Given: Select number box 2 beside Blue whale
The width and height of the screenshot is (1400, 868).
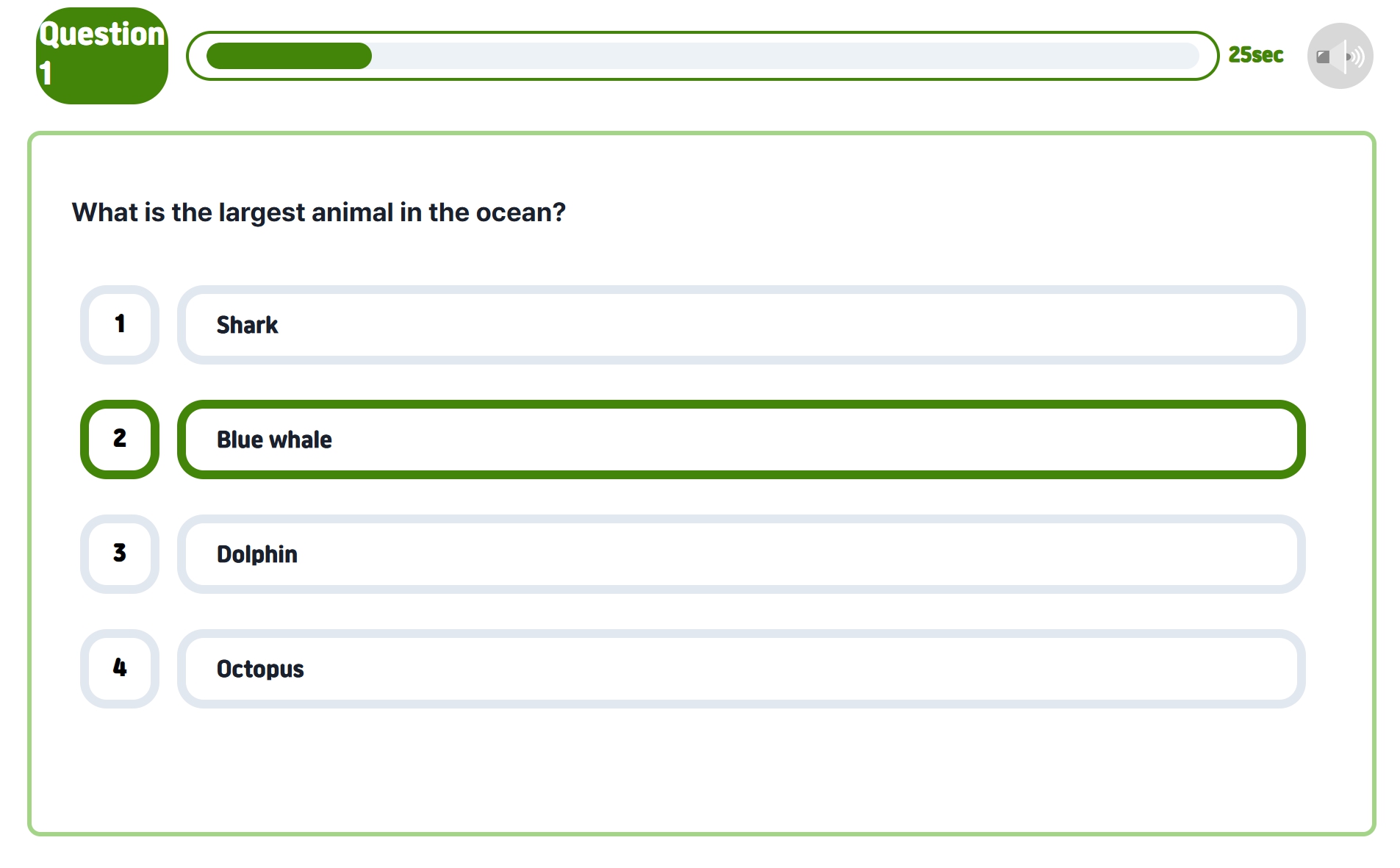Looking at the screenshot, I should click(x=120, y=439).
